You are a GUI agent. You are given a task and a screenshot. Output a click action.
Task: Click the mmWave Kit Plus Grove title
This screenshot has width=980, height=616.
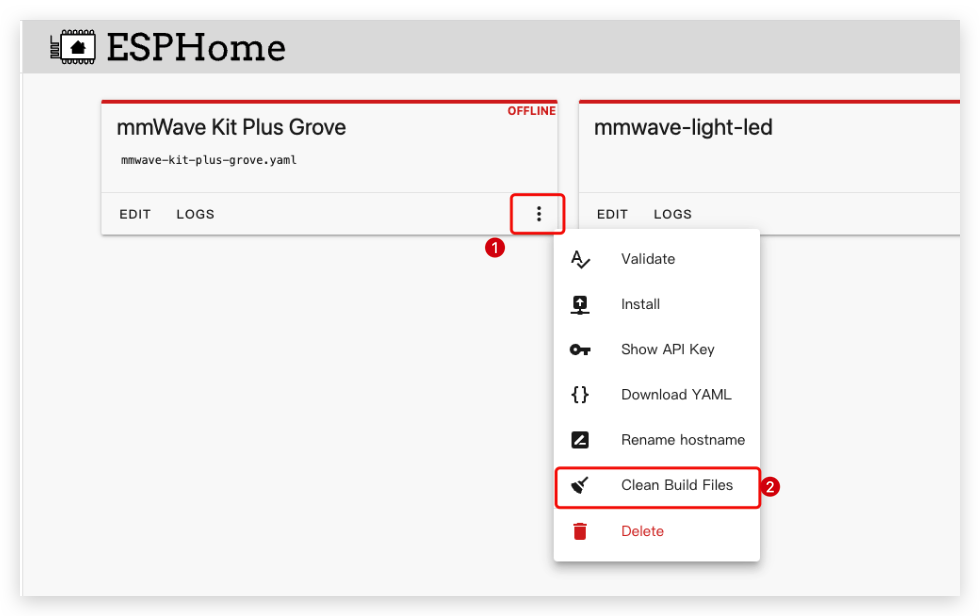(x=231, y=127)
